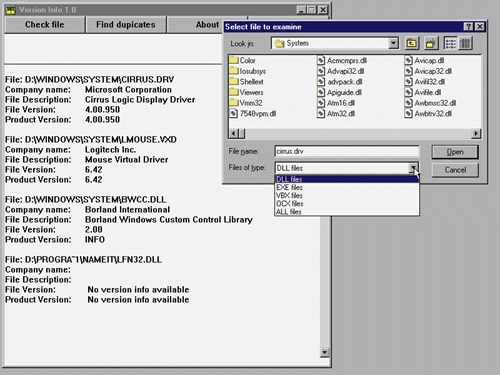
Task: Click the File name input field
Action: (x=347, y=151)
